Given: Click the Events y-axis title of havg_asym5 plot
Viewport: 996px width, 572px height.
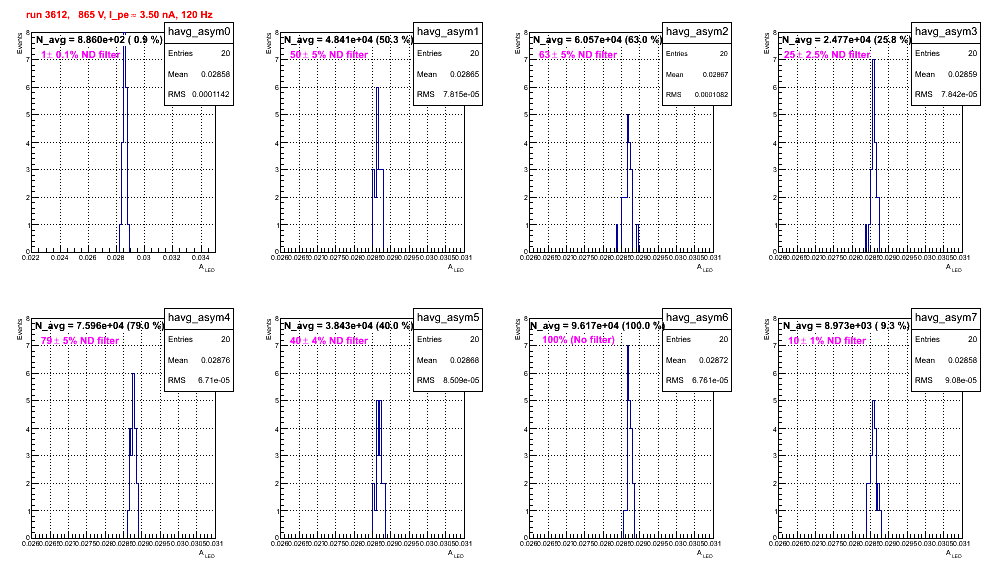Looking at the screenshot, I should tap(269, 329).
